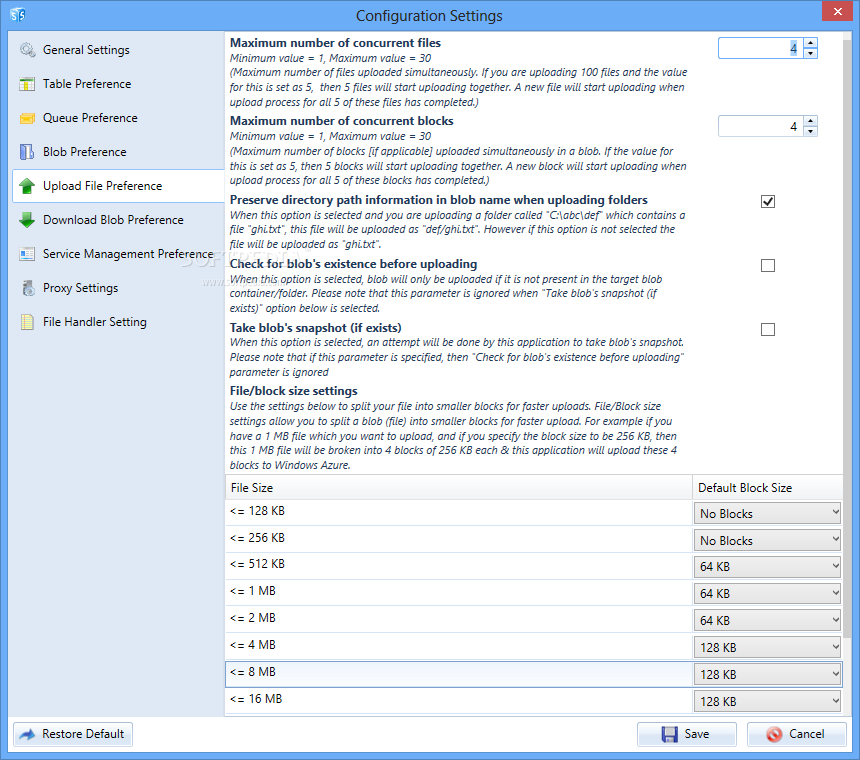The width and height of the screenshot is (860, 760).
Task: Open block size dropdown for <= 16 MB
Action: pyautogui.click(x=767, y=701)
